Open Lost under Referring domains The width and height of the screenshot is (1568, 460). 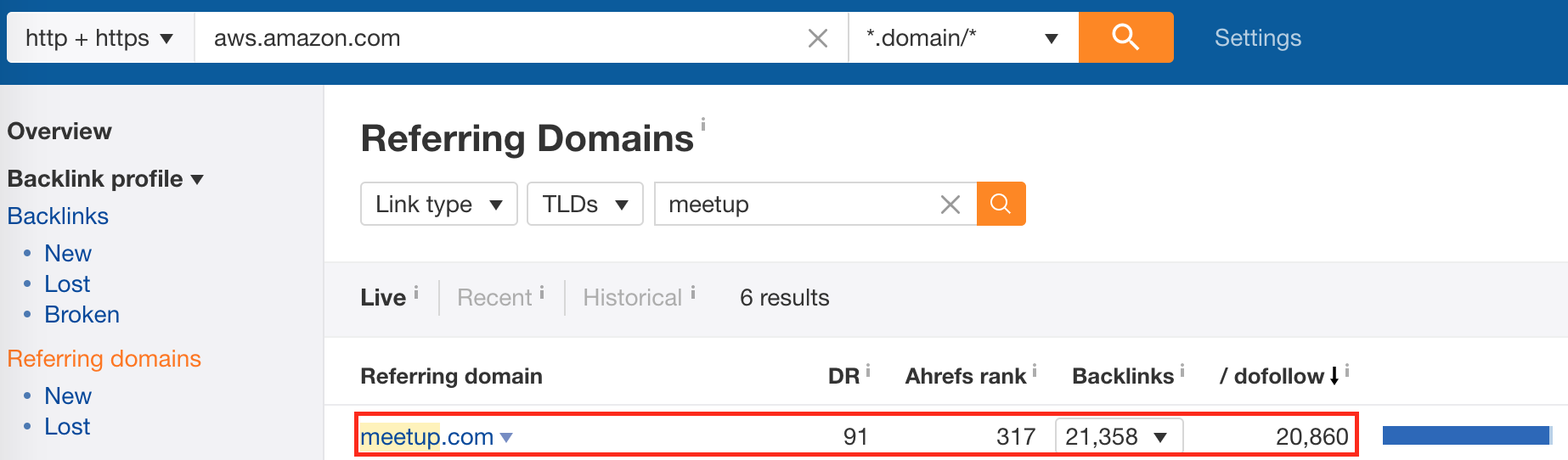(67, 427)
